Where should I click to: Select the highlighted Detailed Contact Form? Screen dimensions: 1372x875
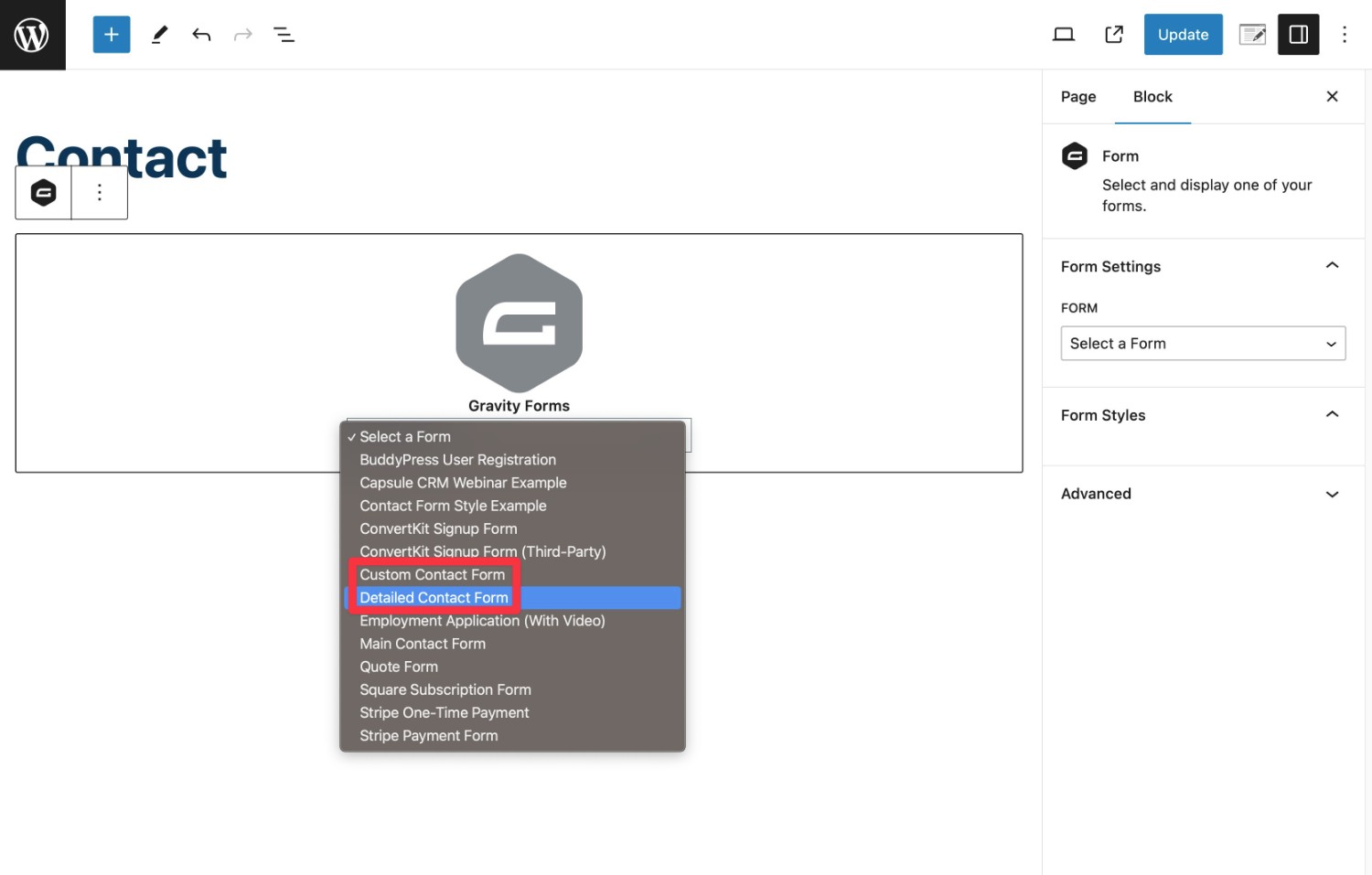click(x=512, y=598)
